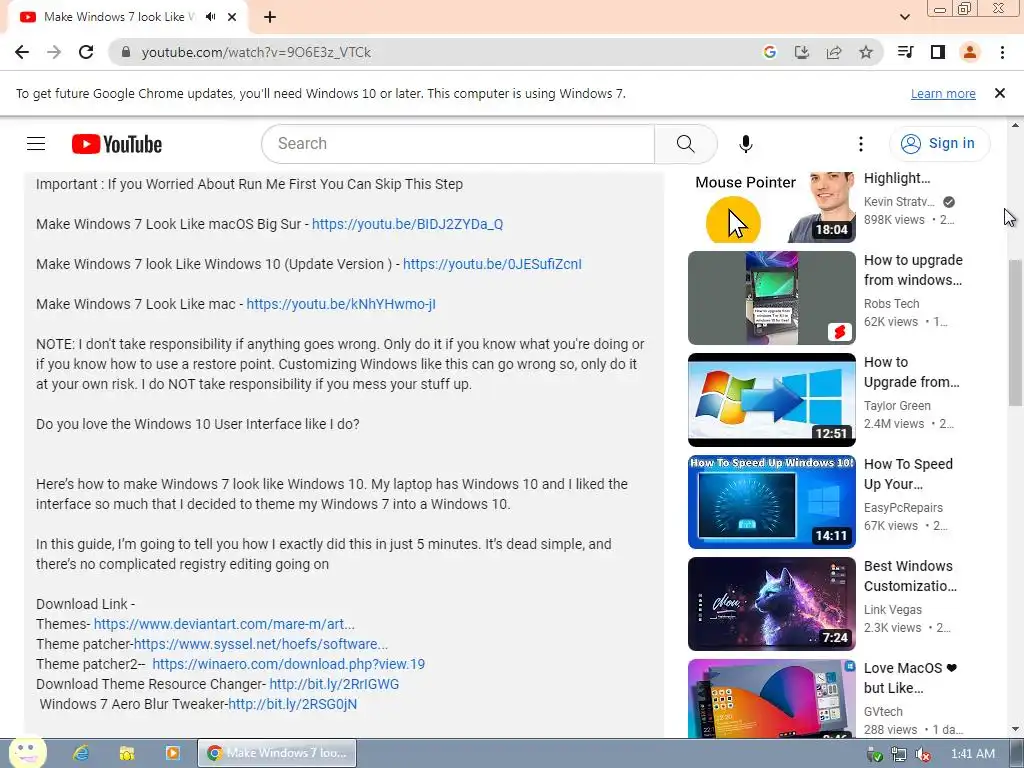The height and width of the screenshot is (768, 1024).
Task: Click the browser forward arrow
Action: click(54, 52)
